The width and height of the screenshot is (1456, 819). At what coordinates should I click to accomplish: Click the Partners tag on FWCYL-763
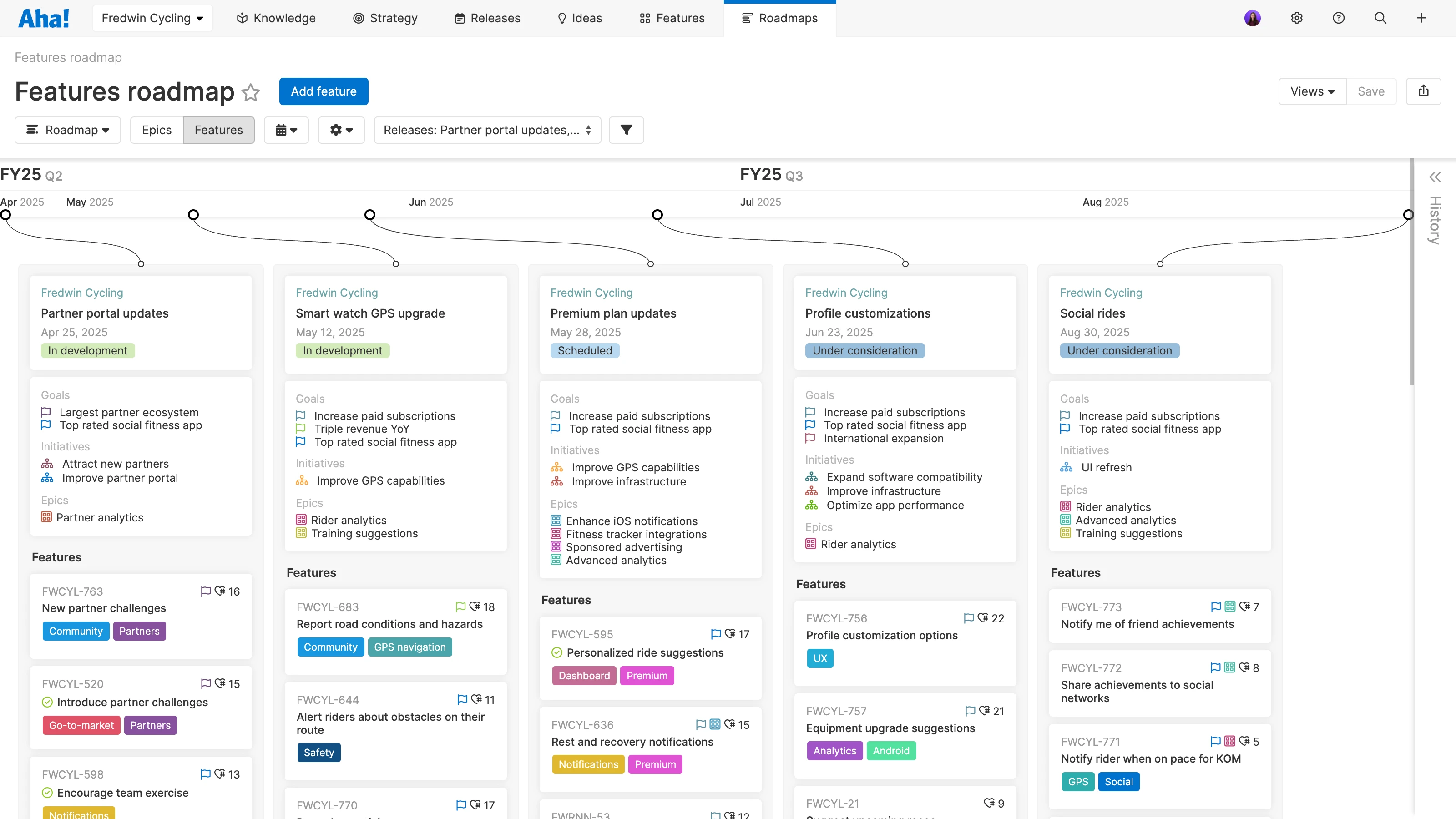139,631
